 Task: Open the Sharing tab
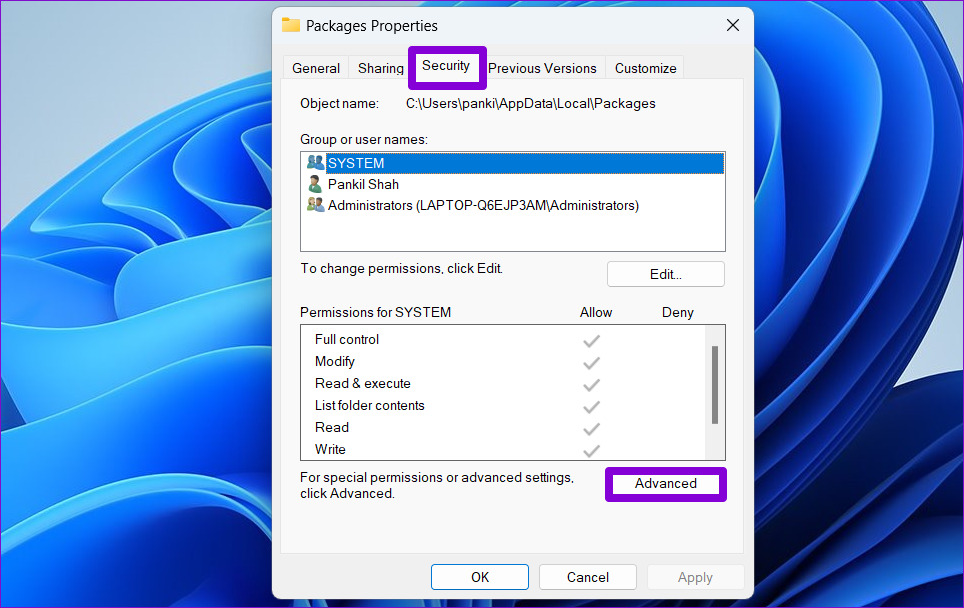[381, 68]
